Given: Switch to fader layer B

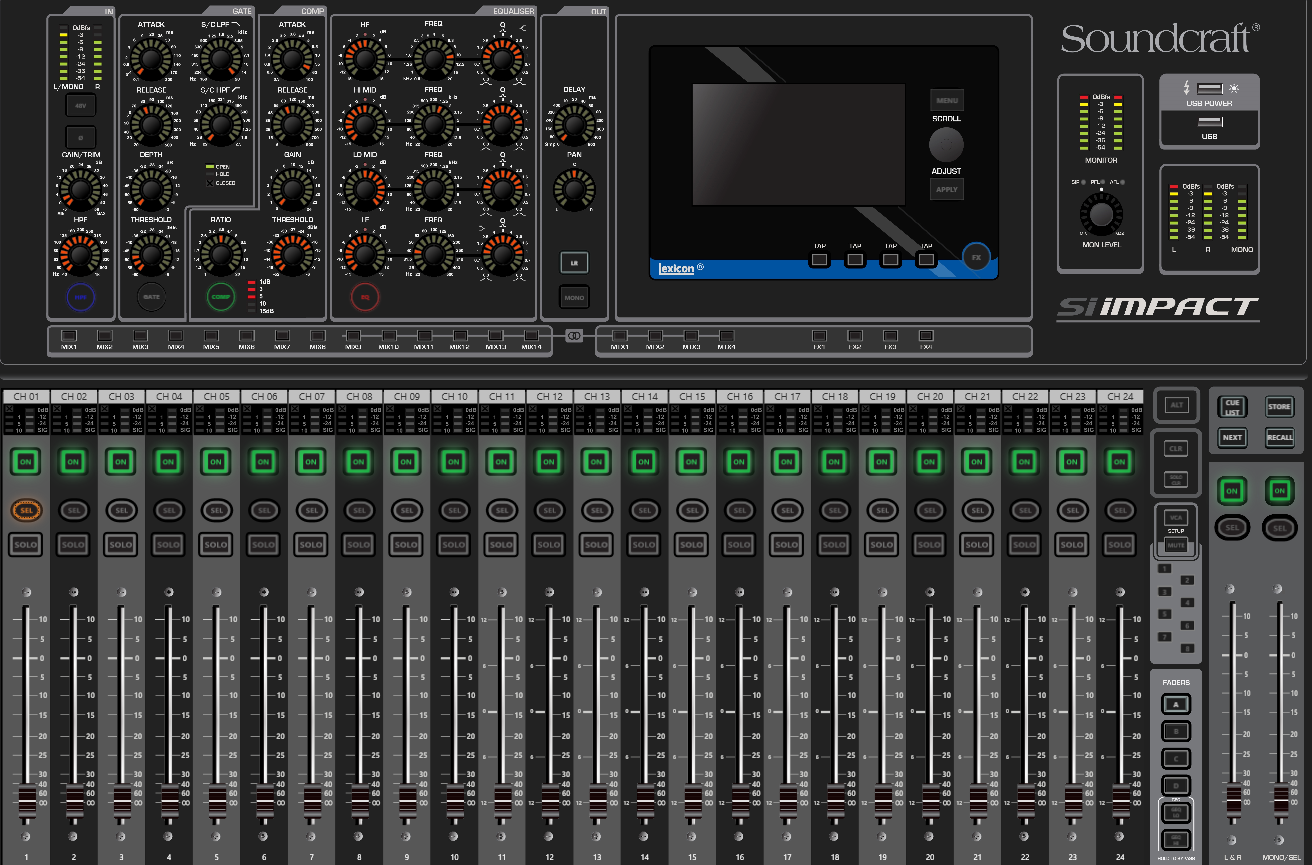Looking at the screenshot, I should click(1176, 731).
